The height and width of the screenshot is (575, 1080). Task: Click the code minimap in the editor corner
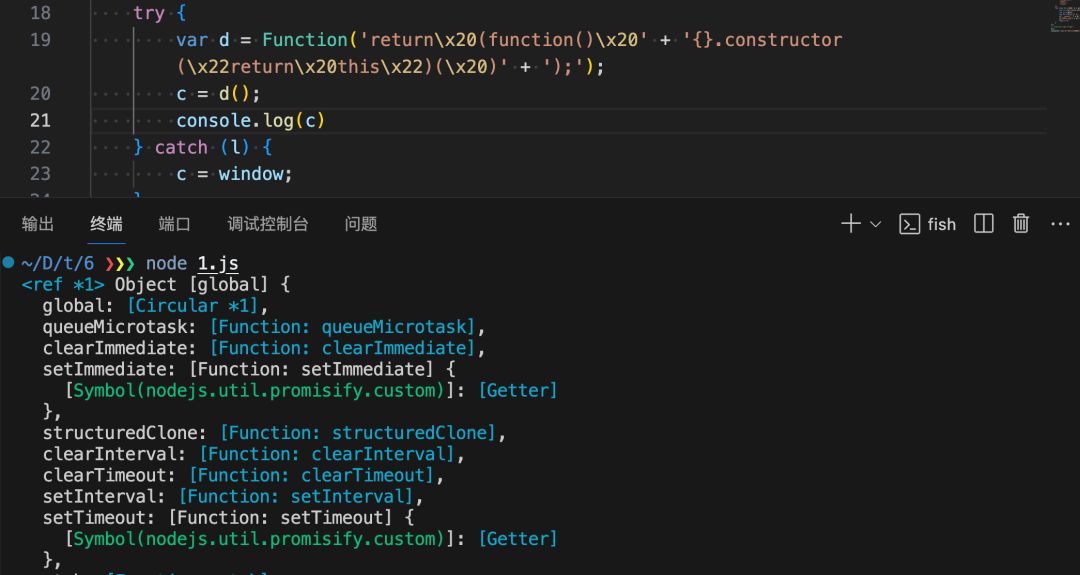(1064, 17)
